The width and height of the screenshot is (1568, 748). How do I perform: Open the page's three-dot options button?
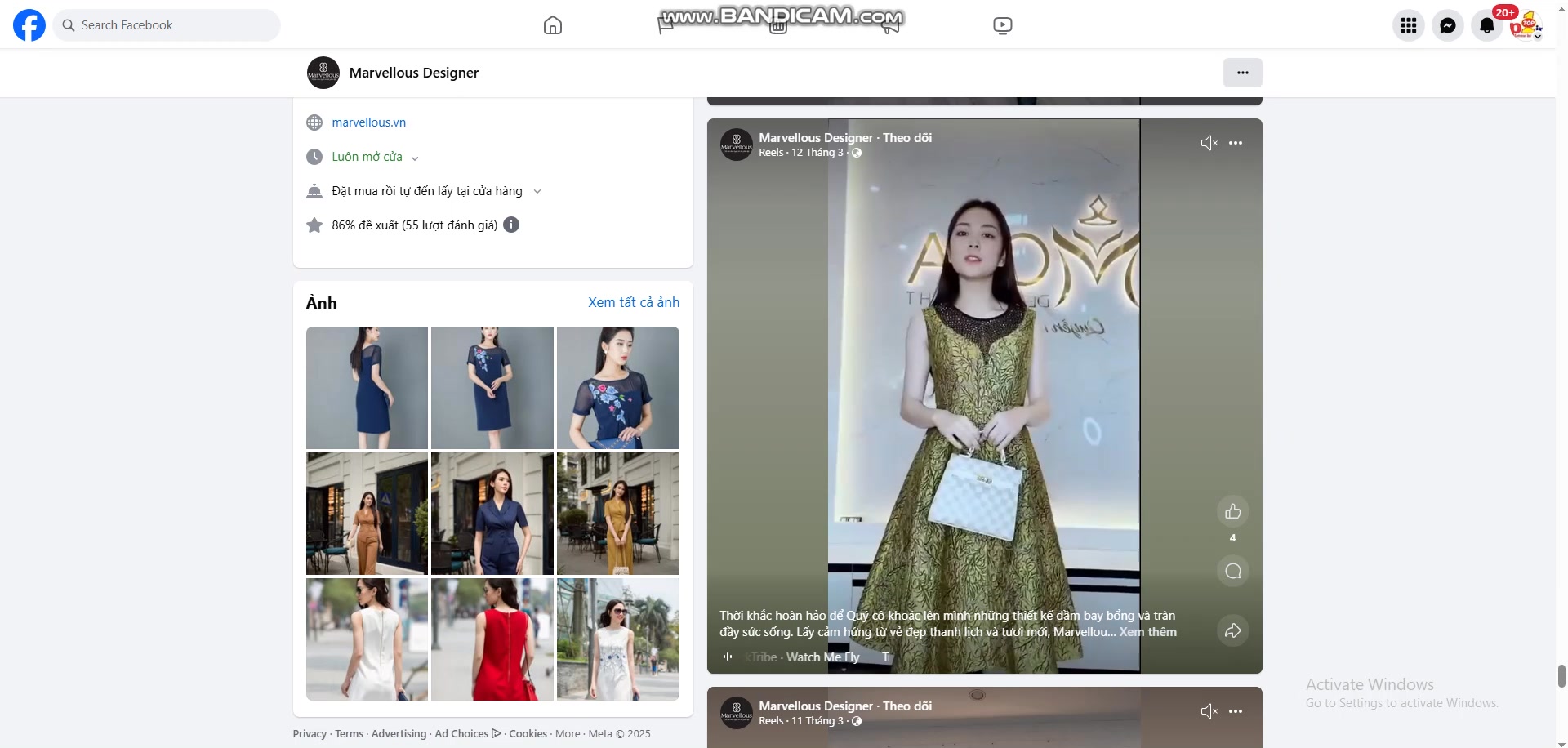pyautogui.click(x=1242, y=73)
